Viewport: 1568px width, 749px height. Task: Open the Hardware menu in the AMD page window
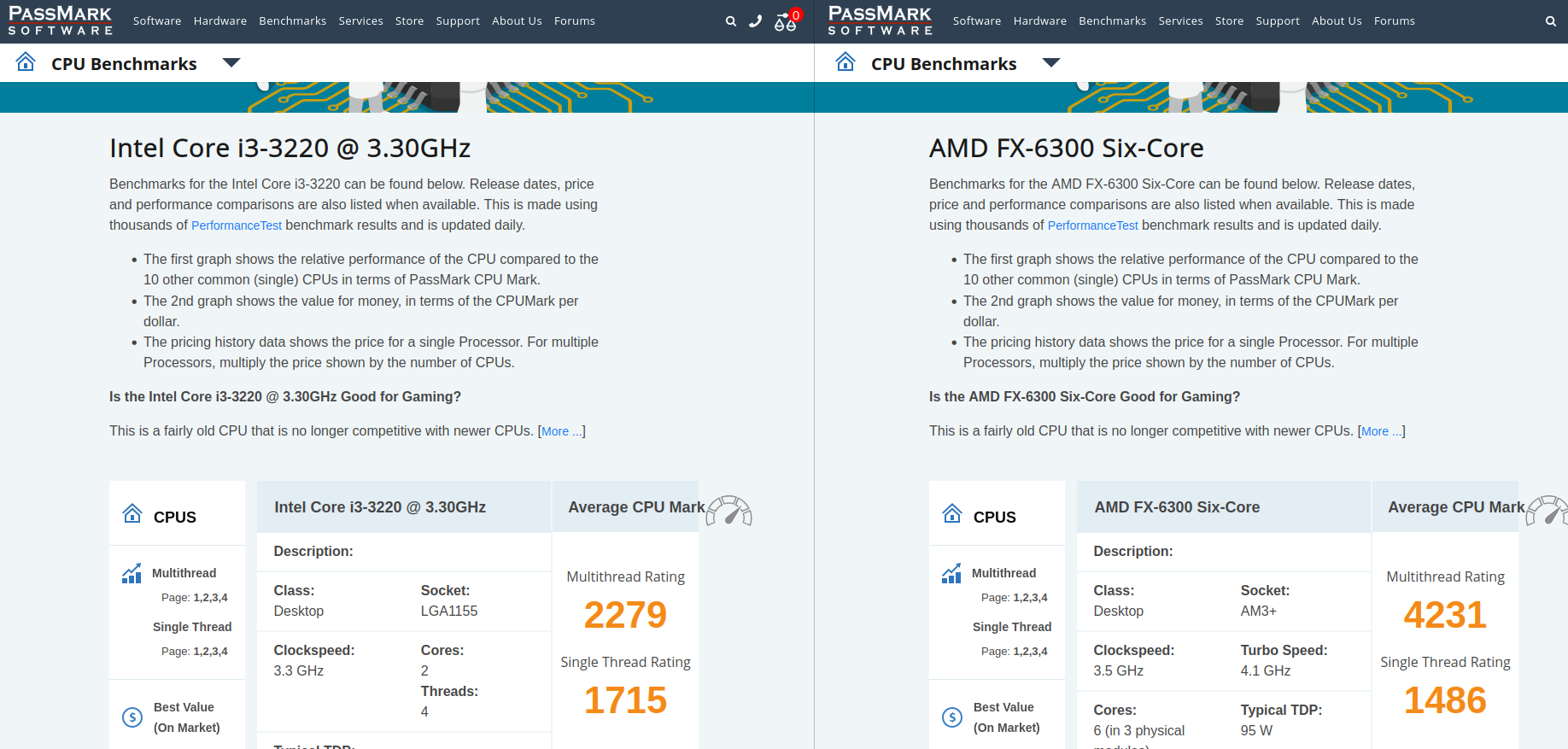point(1040,21)
